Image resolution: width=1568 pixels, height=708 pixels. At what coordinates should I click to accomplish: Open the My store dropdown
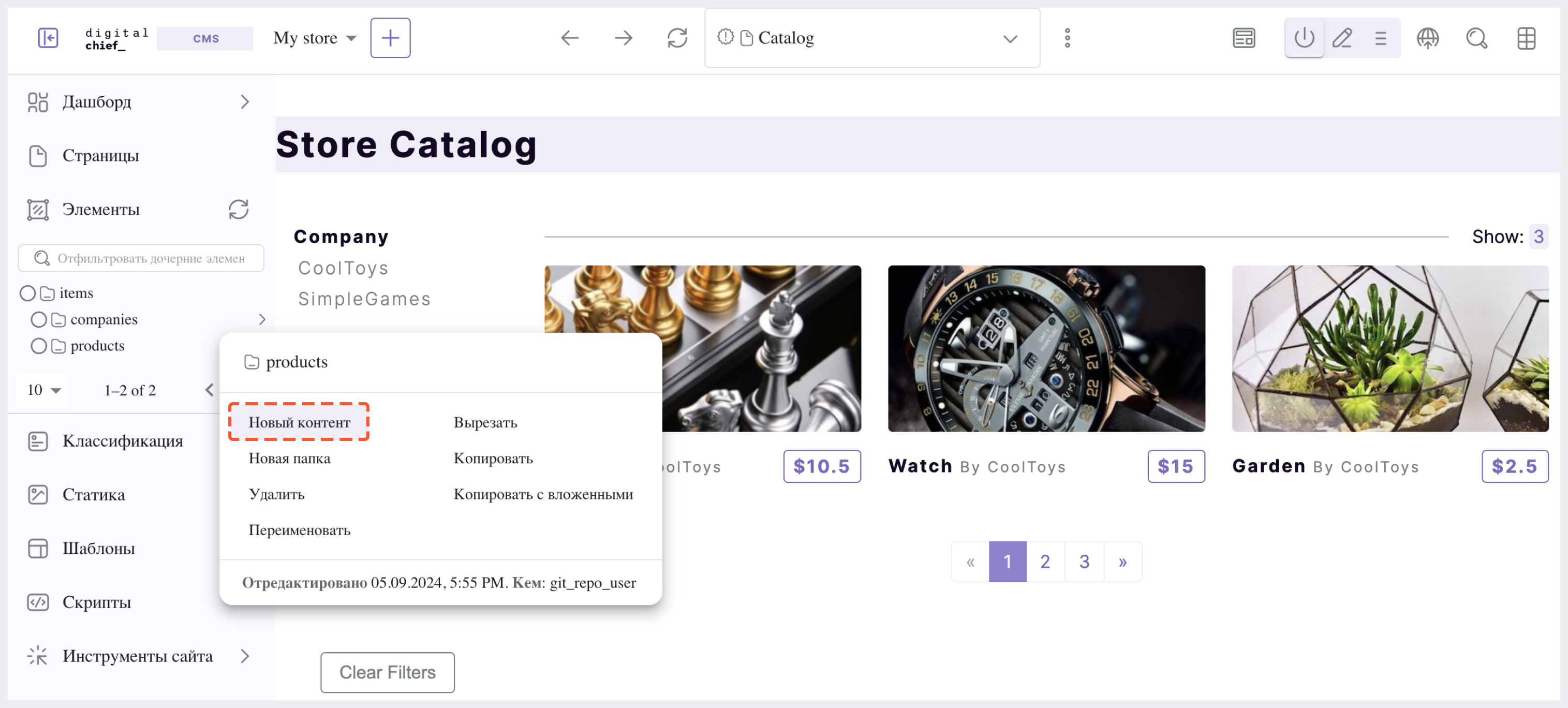click(x=314, y=38)
